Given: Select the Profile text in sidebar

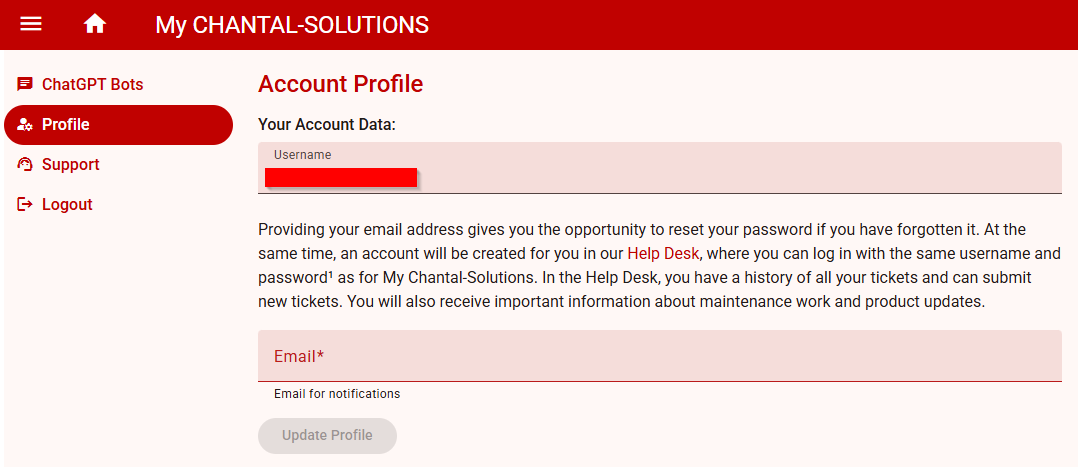Looking at the screenshot, I should [66, 125].
